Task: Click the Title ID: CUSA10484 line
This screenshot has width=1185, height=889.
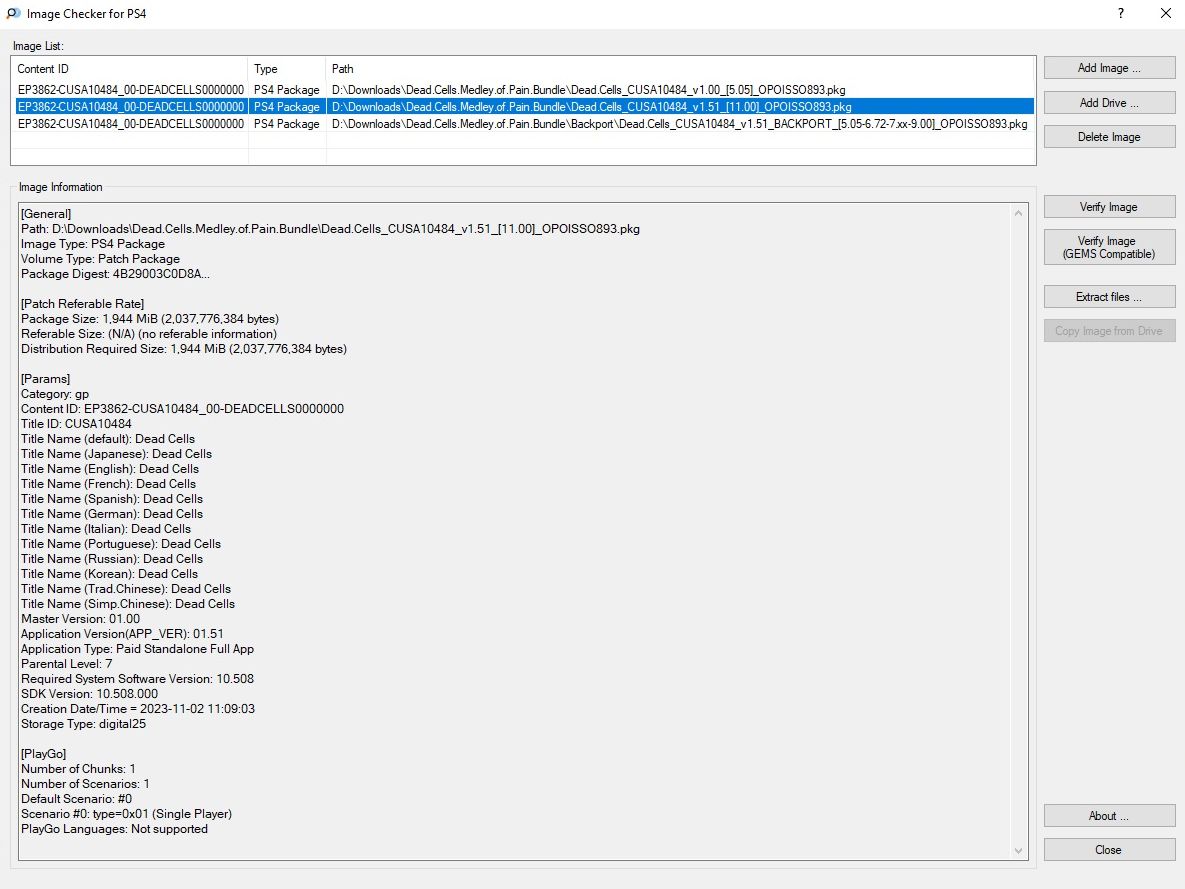Action: click(x=76, y=424)
